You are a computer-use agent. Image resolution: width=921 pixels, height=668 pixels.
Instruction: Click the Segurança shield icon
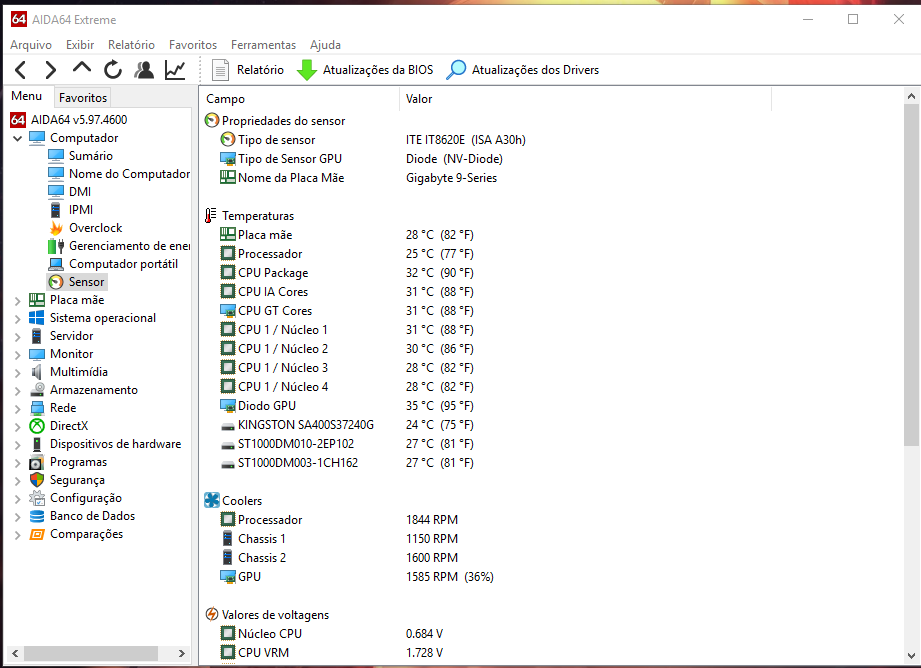coord(37,480)
